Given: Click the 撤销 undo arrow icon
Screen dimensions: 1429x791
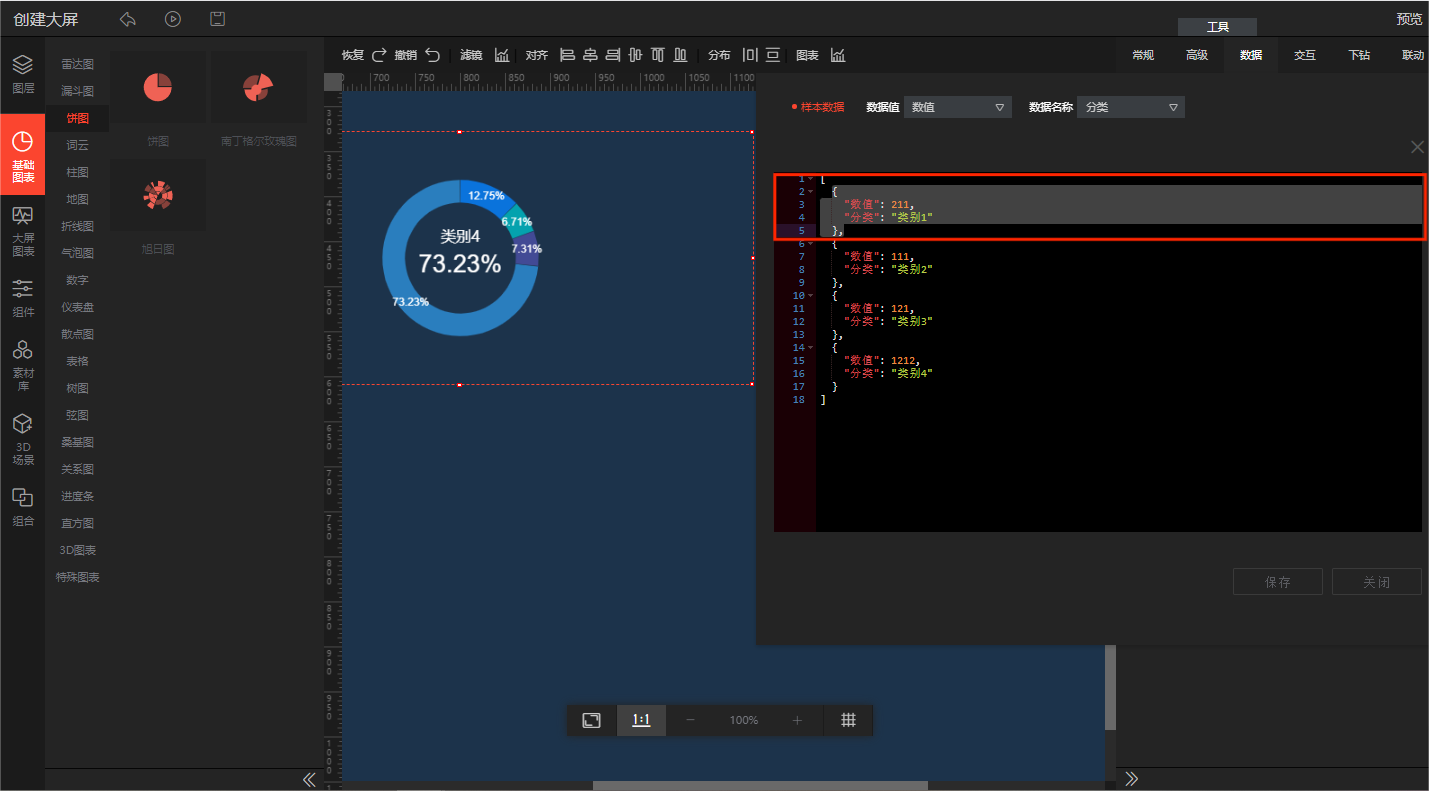Looking at the screenshot, I should point(432,55).
